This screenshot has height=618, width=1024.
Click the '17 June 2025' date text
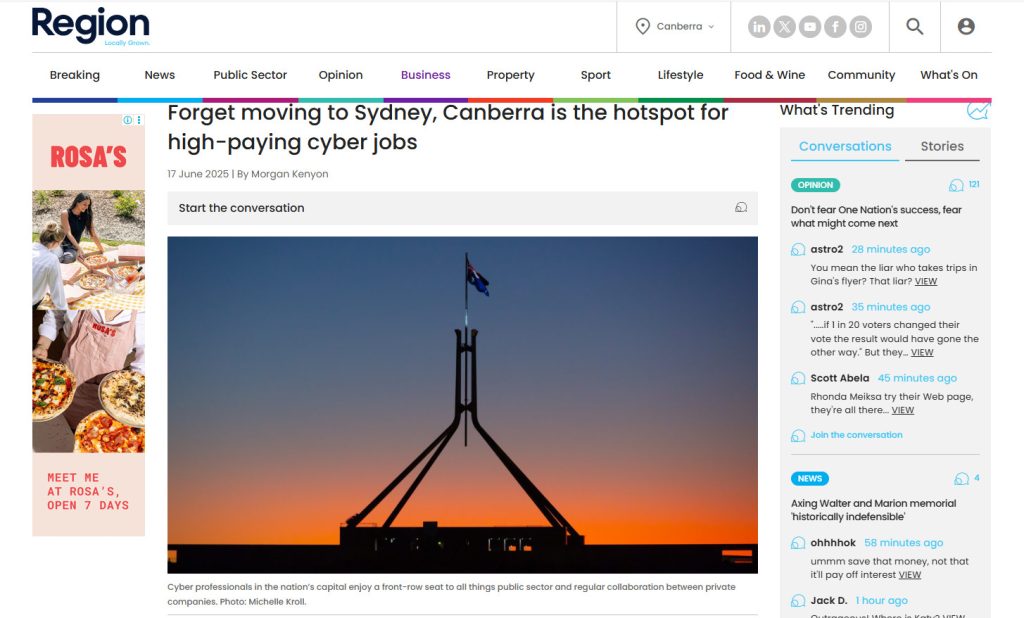tap(198, 174)
